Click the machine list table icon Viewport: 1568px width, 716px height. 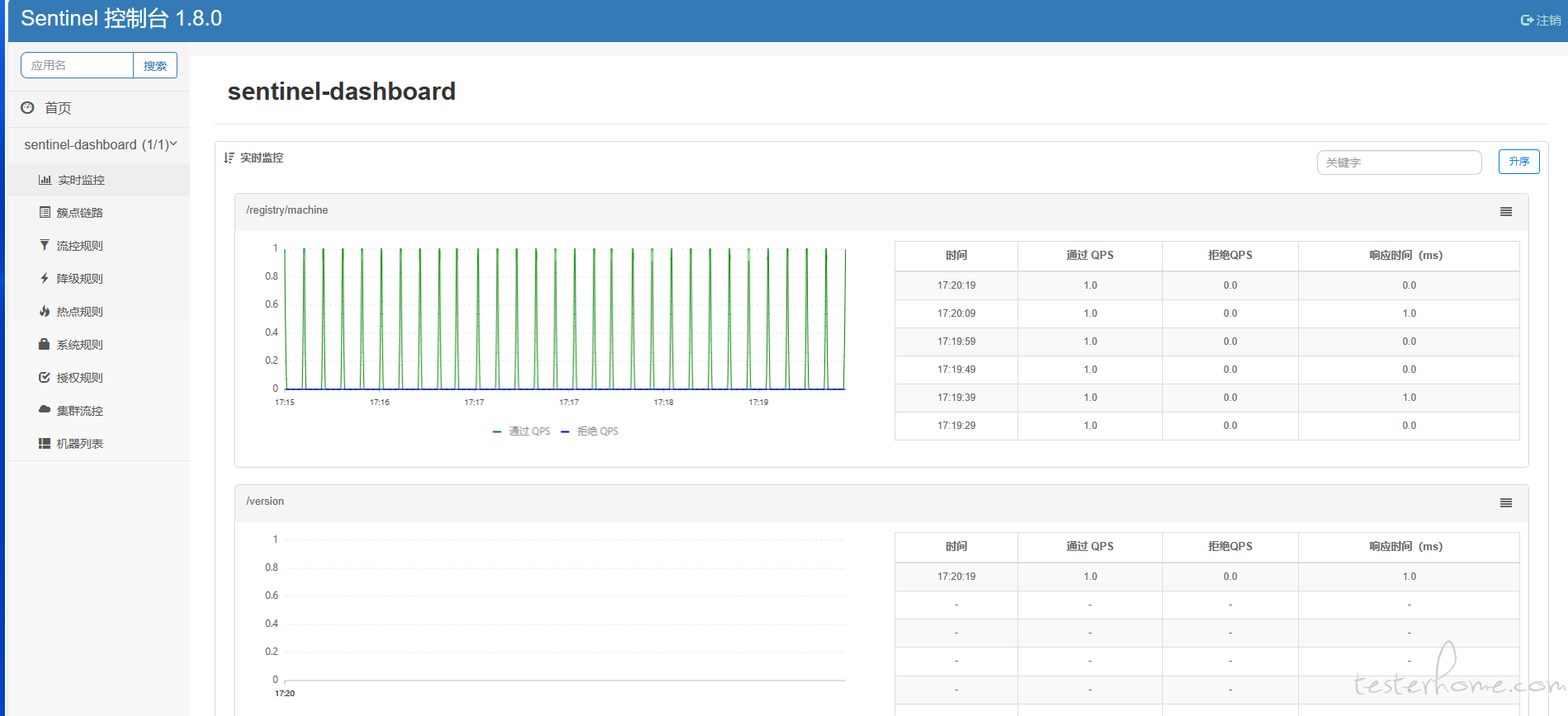pyautogui.click(x=45, y=443)
